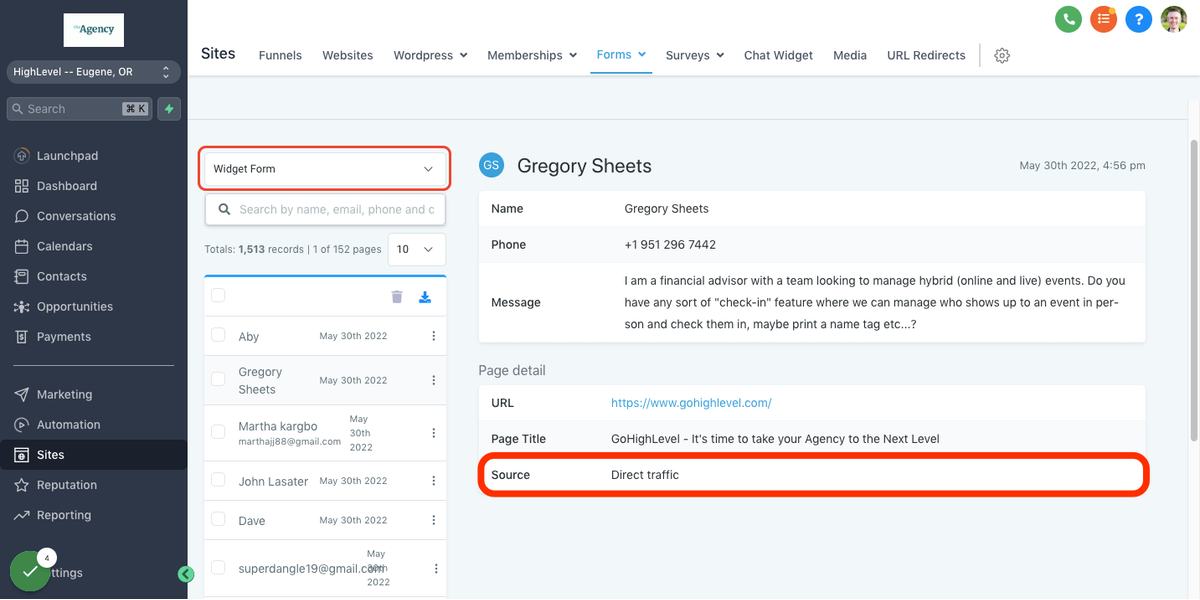The height and width of the screenshot is (600, 1200).
Task: Check the box next to Gregory Sheets
Action: point(218,379)
